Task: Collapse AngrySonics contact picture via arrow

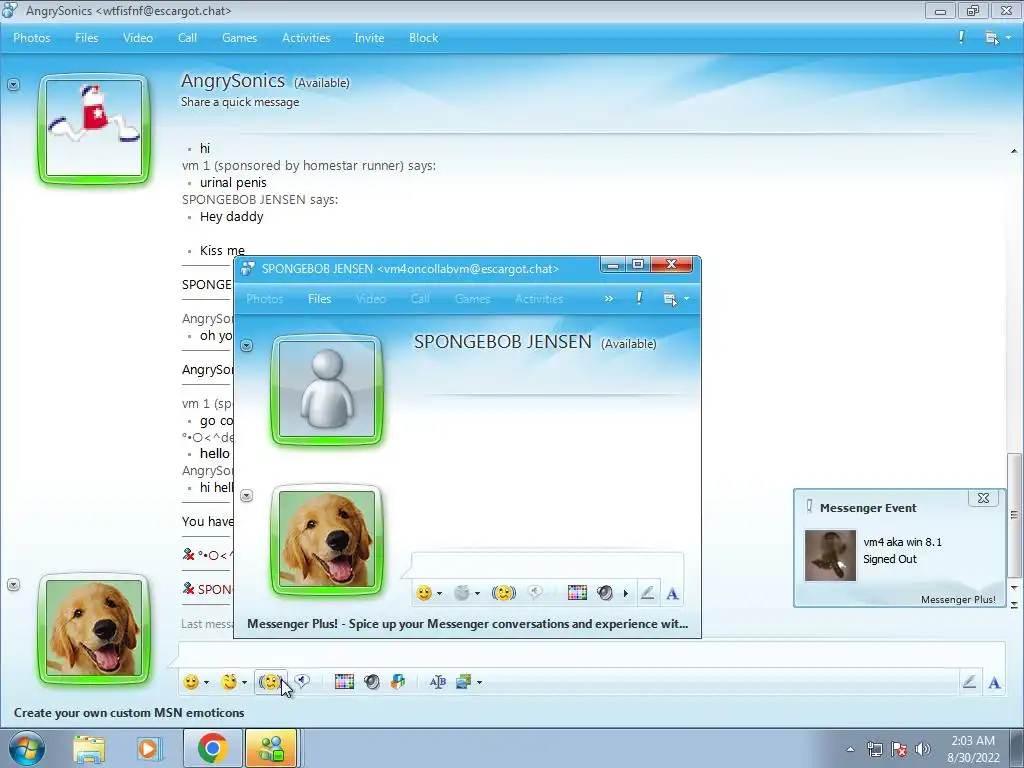Action: (13, 84)
